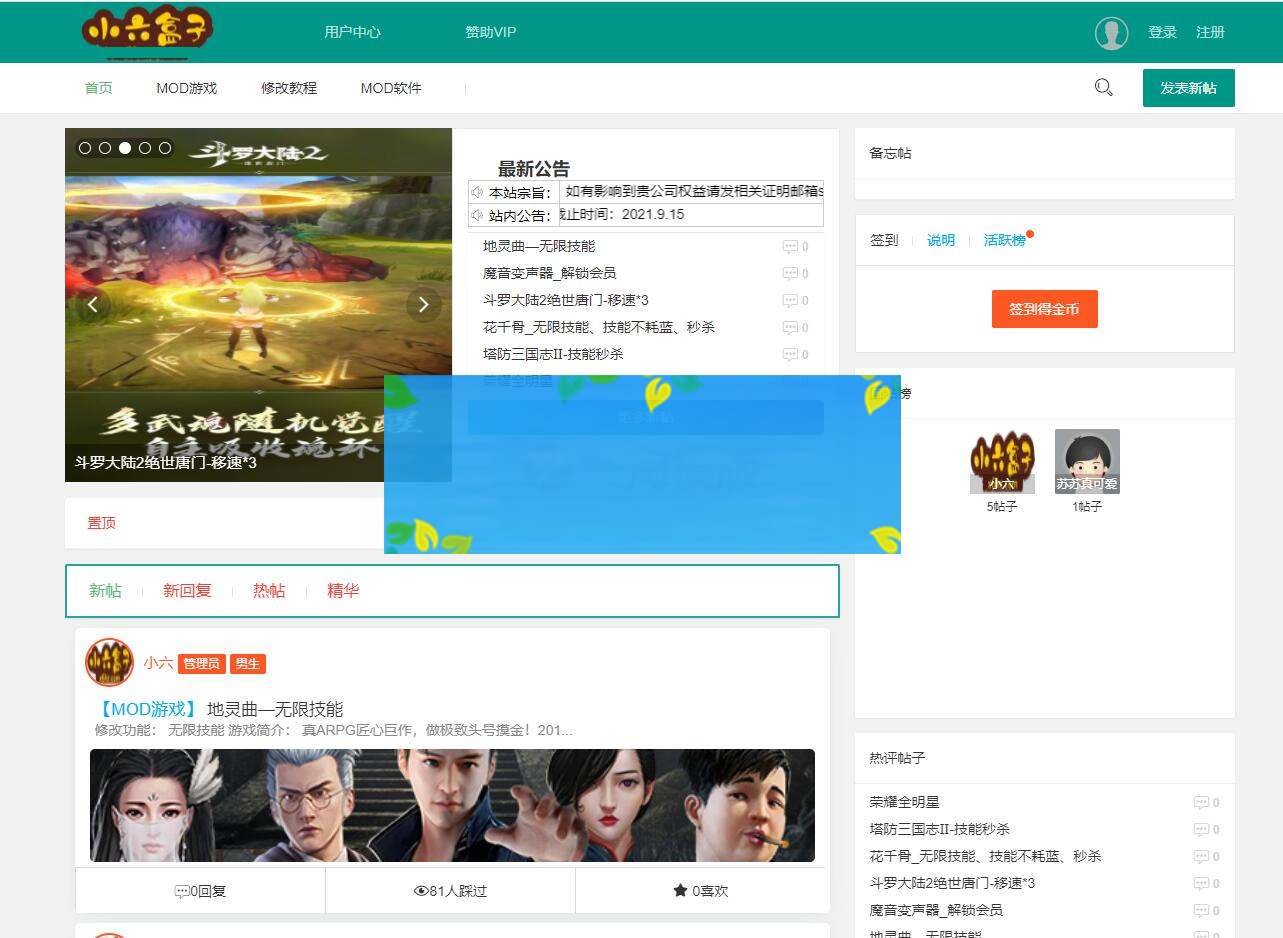
Task: Select the first carousel indicator dot
Action: pos(86,147)
